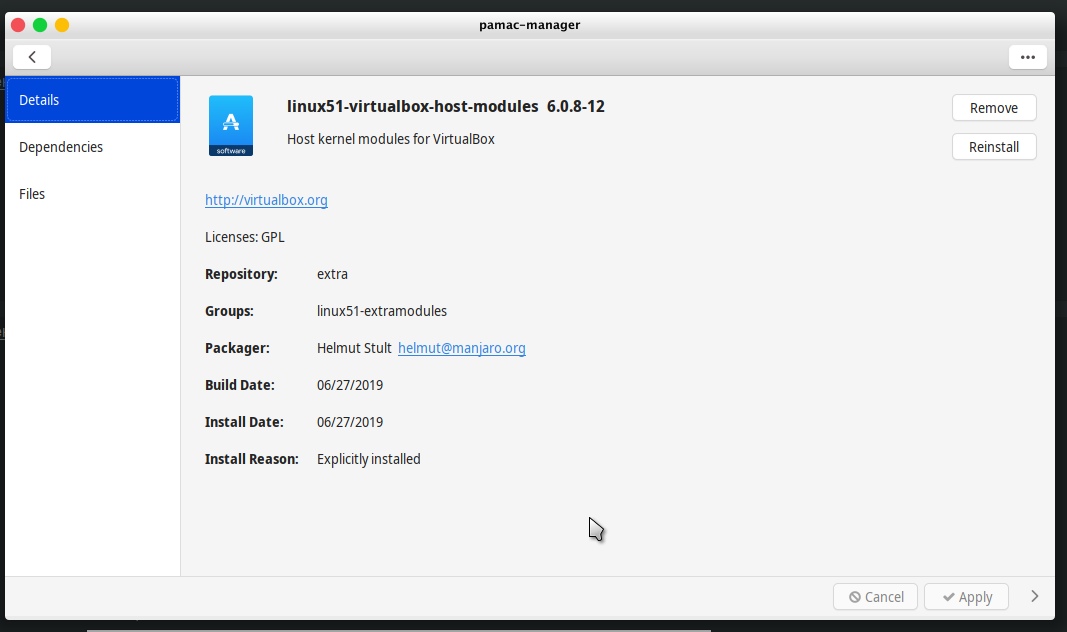This screenshot has height=632, width=1067.
Task: Click the green window button
Action: pos(40,25)
